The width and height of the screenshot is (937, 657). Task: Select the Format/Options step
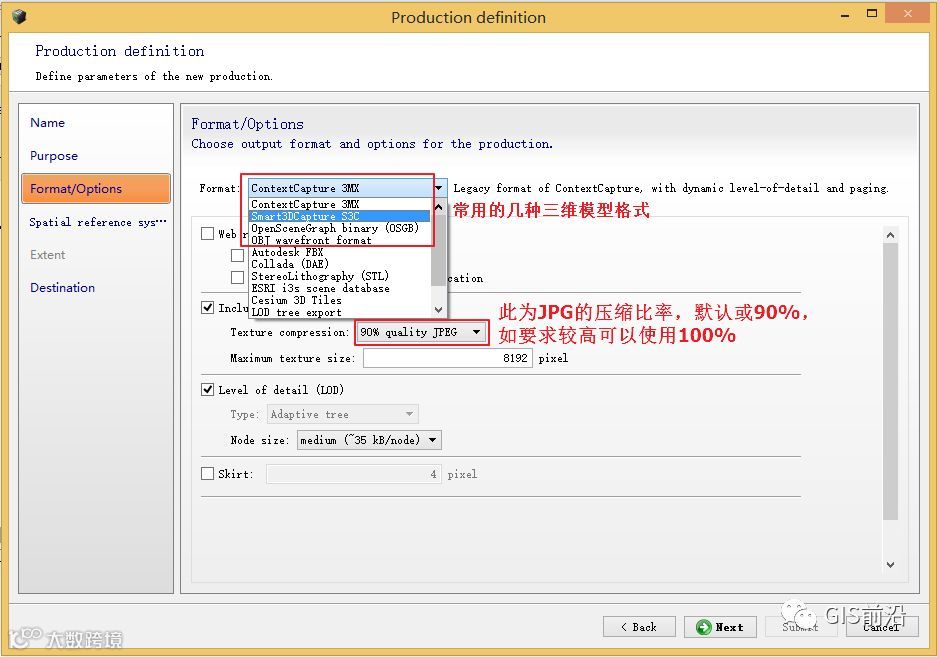point(96,188)
